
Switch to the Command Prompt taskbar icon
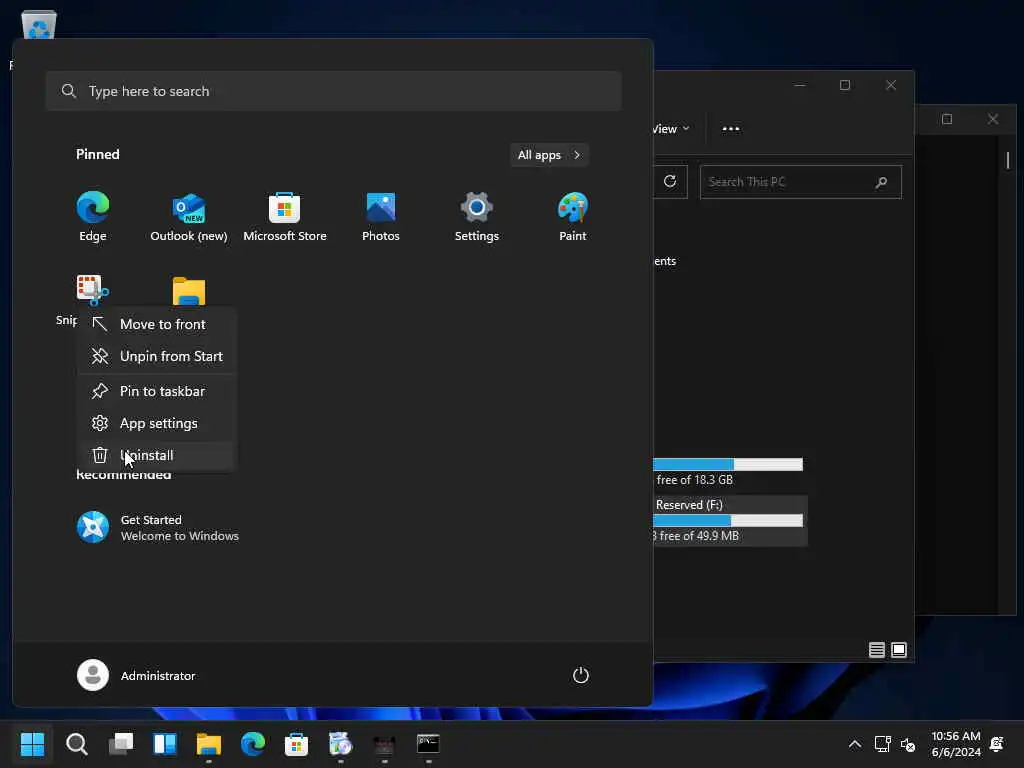(428, 744)
